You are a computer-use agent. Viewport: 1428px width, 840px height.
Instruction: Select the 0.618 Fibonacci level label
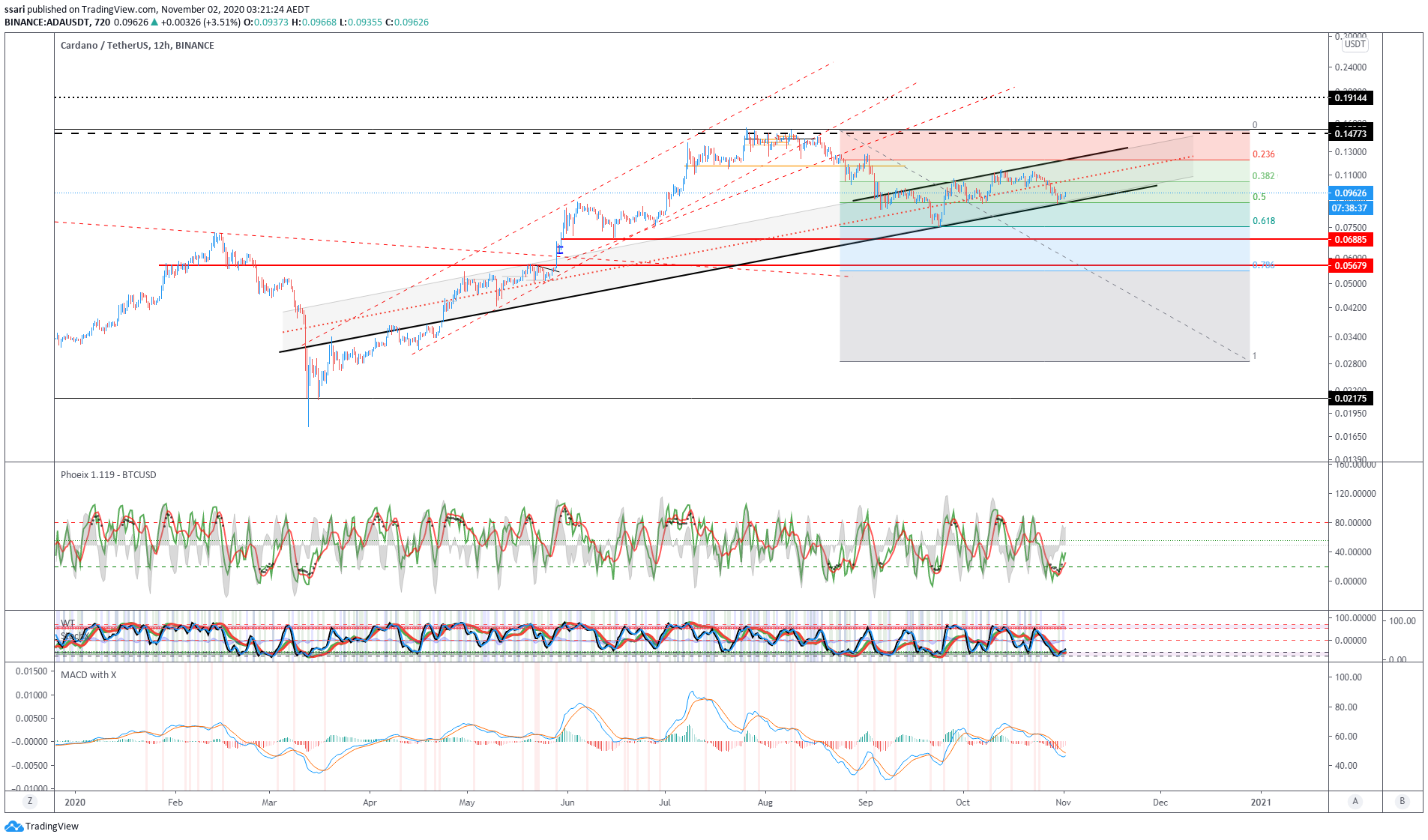(1264, 221)
